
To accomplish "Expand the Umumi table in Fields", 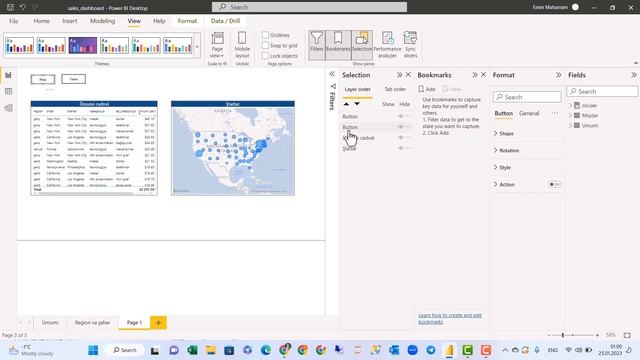I will 570,126.
